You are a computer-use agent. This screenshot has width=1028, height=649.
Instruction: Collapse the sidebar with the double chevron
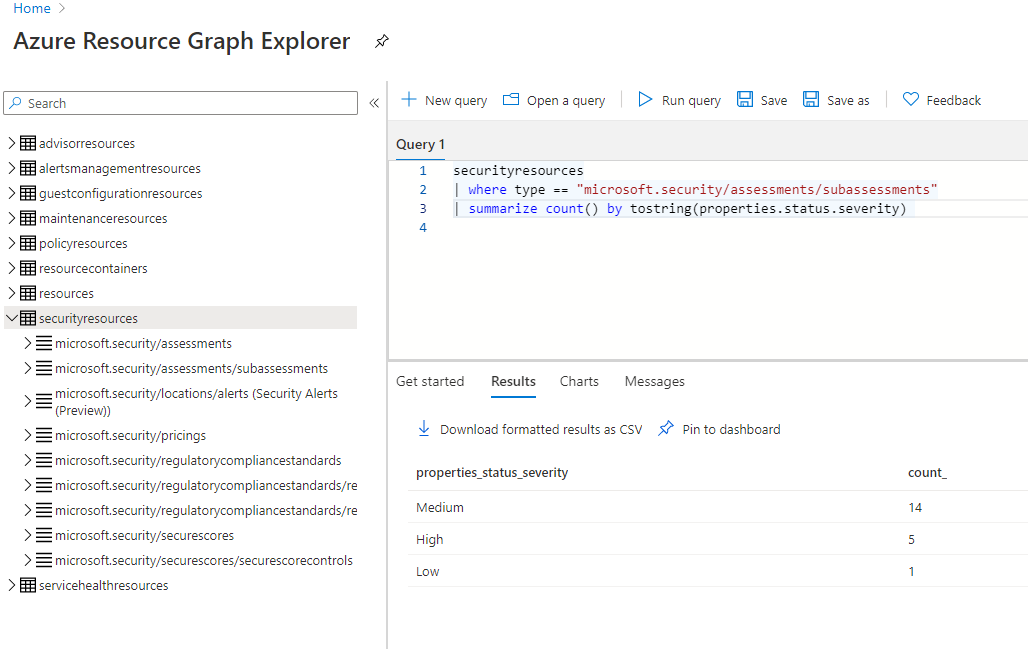tap(374, 103)
